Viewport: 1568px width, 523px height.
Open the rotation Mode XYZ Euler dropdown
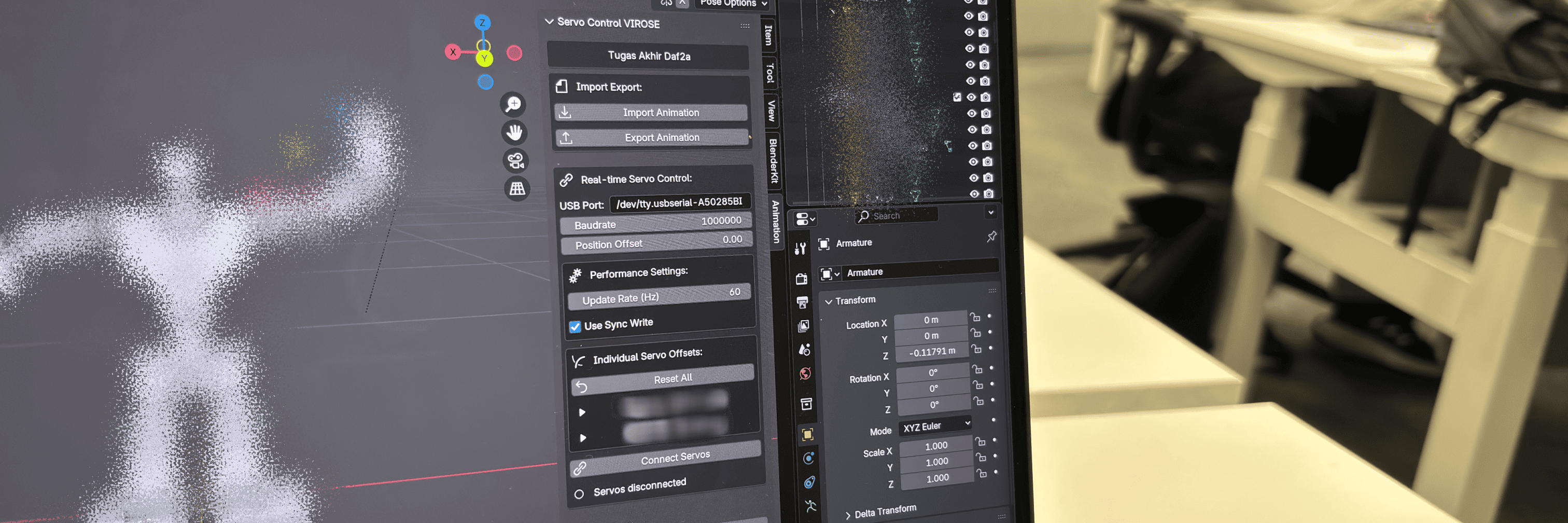934,425
